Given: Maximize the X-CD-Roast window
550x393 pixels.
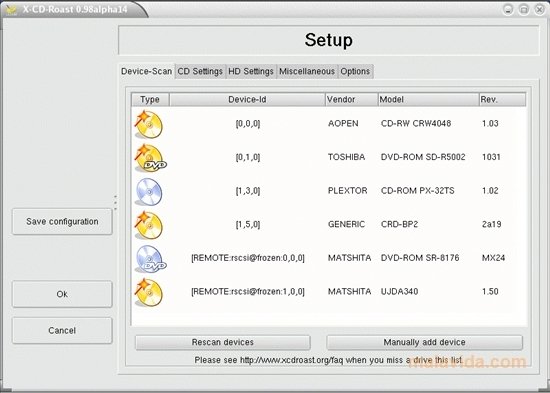Looking at the screenshot, I should tap(524, 9).
